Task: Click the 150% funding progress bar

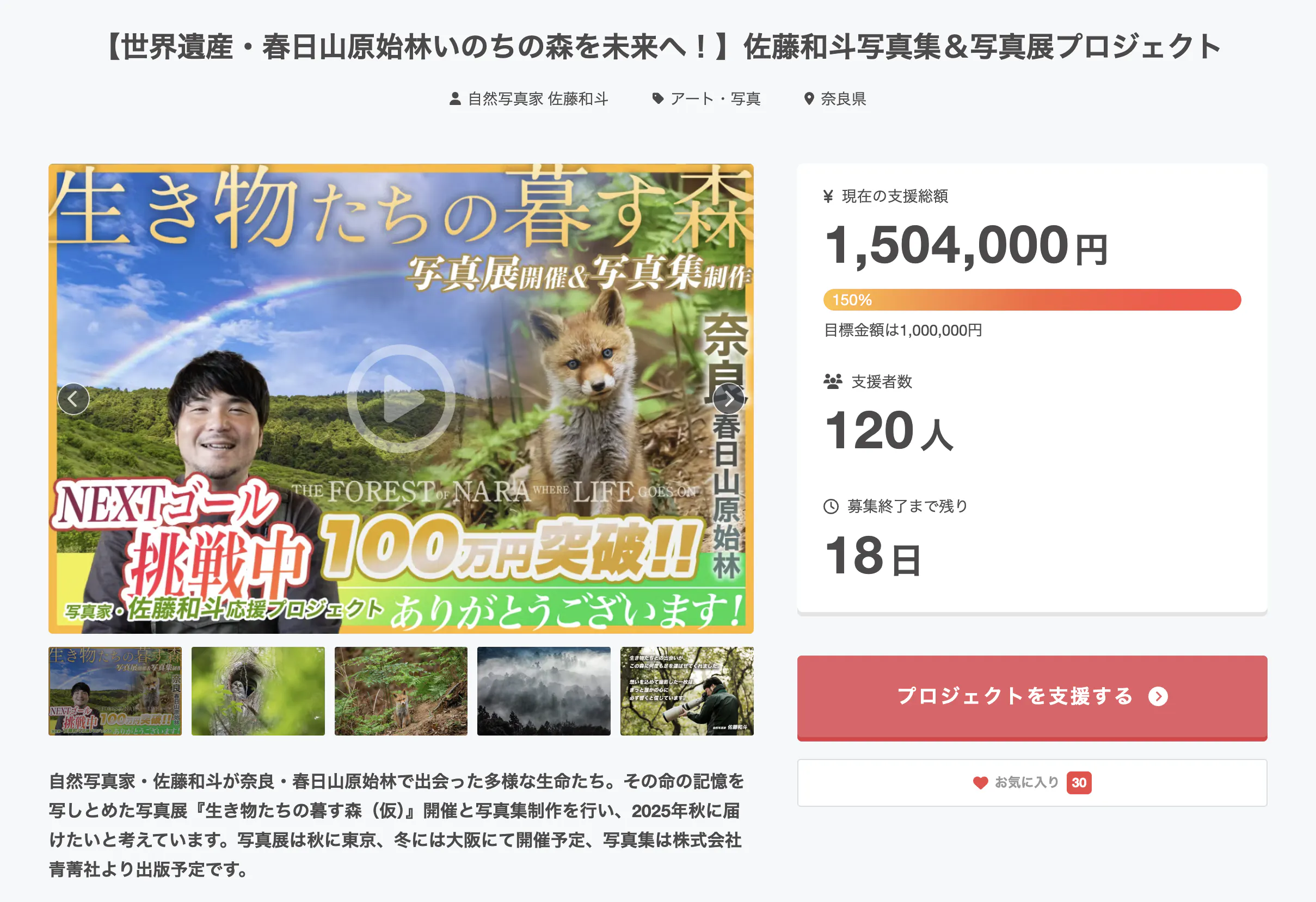Action: tap(1032, 300)
